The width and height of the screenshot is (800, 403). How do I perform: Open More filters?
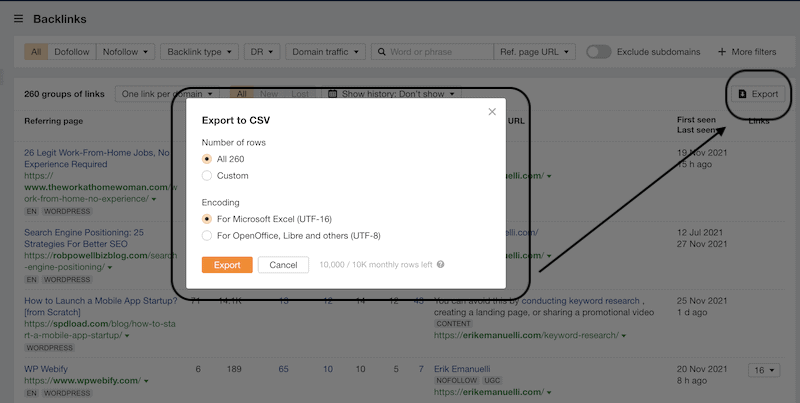(747, 52)
